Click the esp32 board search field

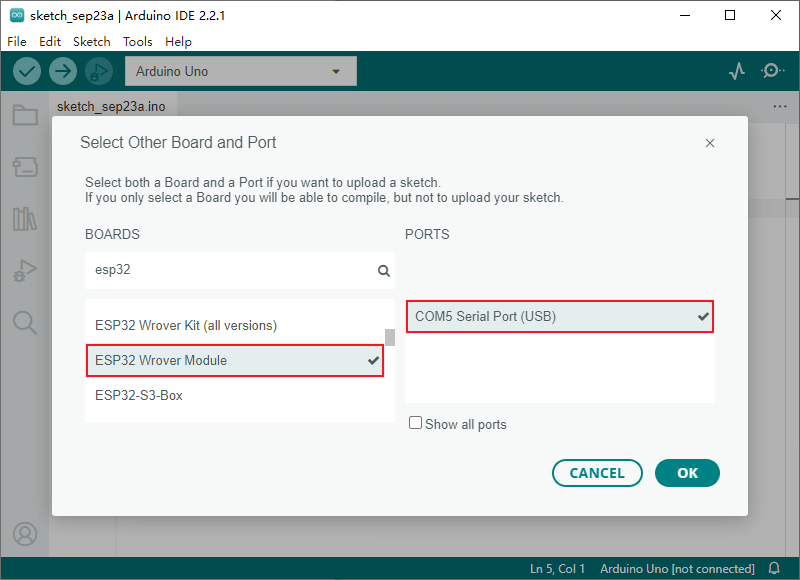tap(230, 270)
